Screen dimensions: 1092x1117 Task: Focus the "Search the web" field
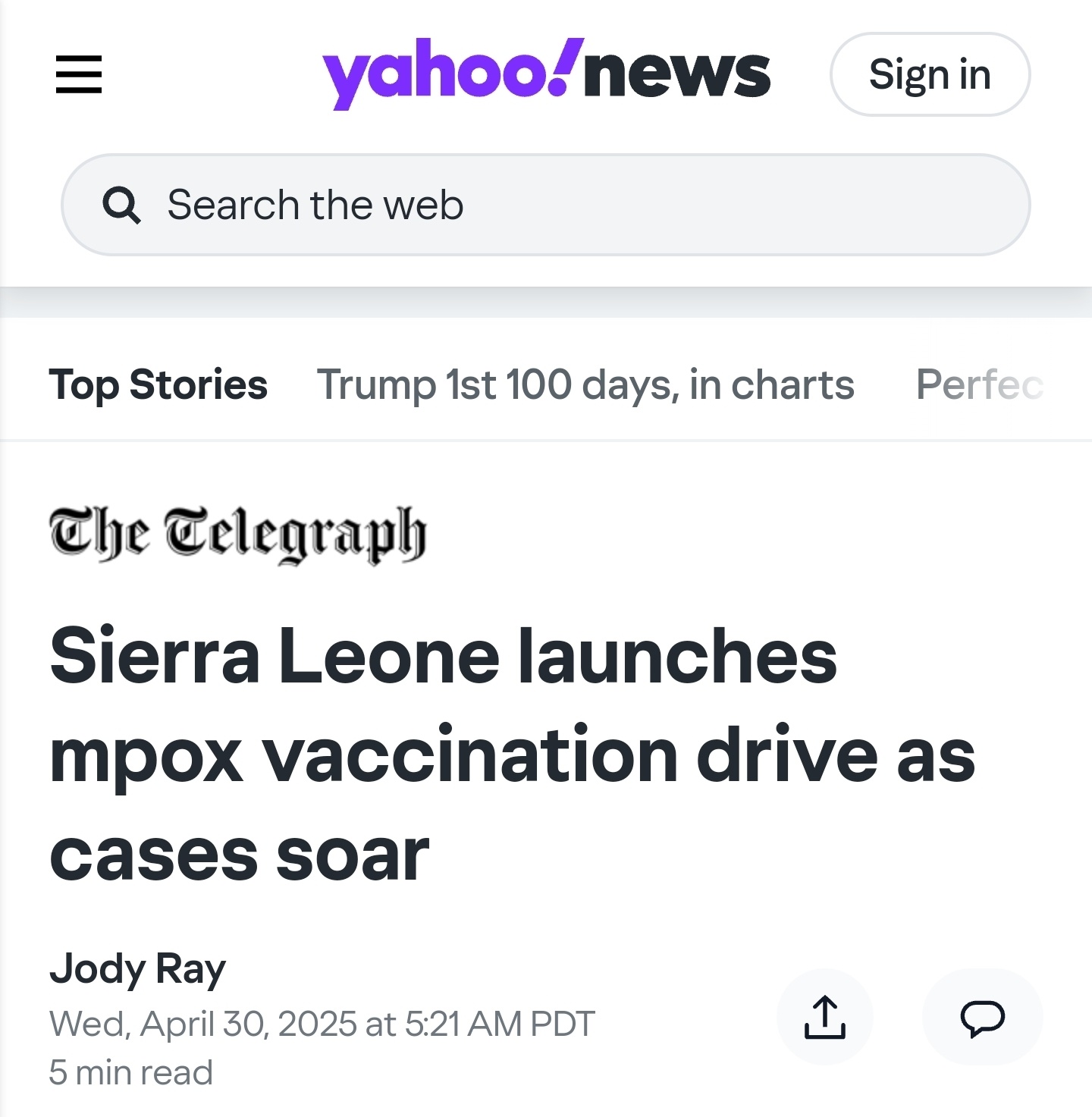[545, 205]
